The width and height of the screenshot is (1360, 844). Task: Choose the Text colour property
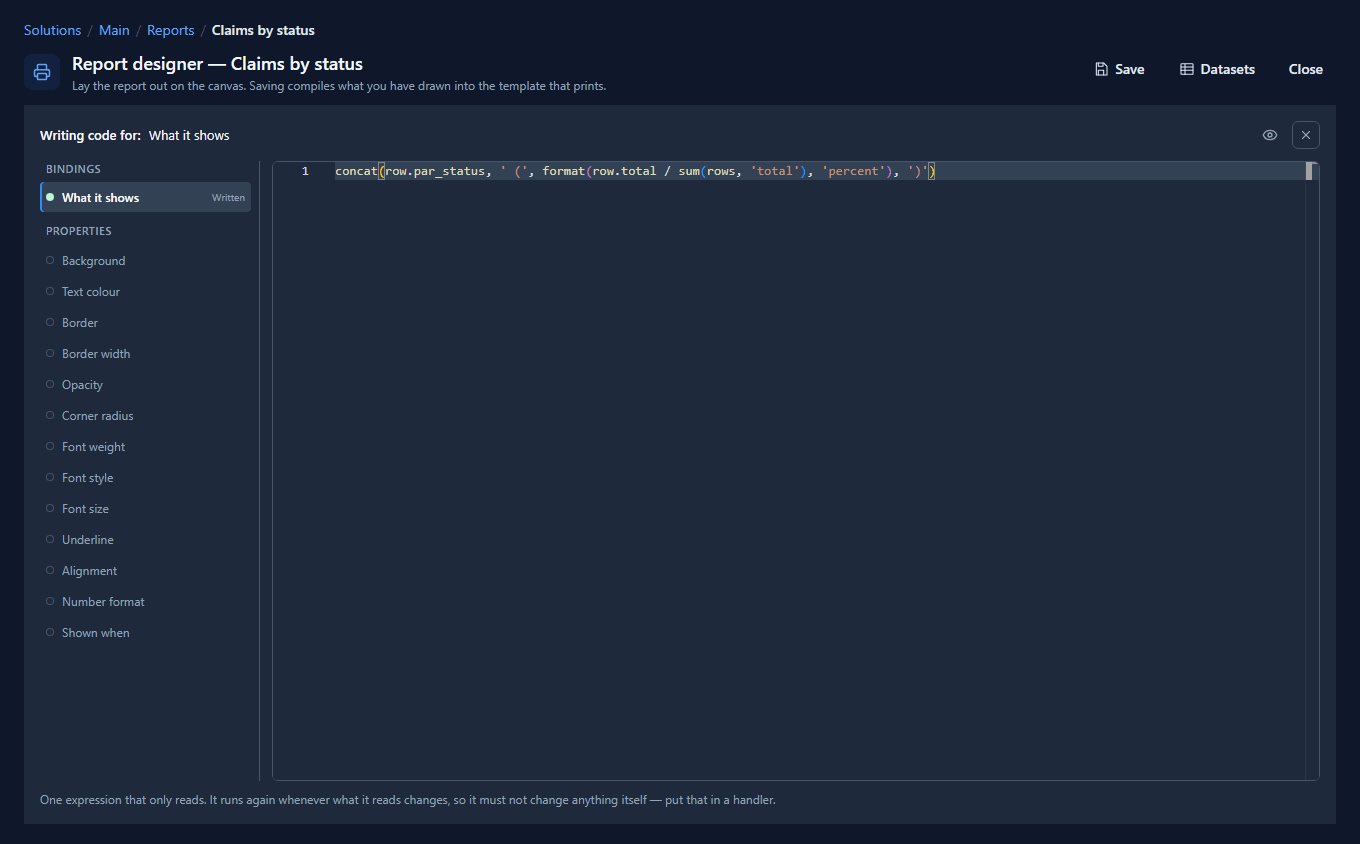click(x=146, y=292)
